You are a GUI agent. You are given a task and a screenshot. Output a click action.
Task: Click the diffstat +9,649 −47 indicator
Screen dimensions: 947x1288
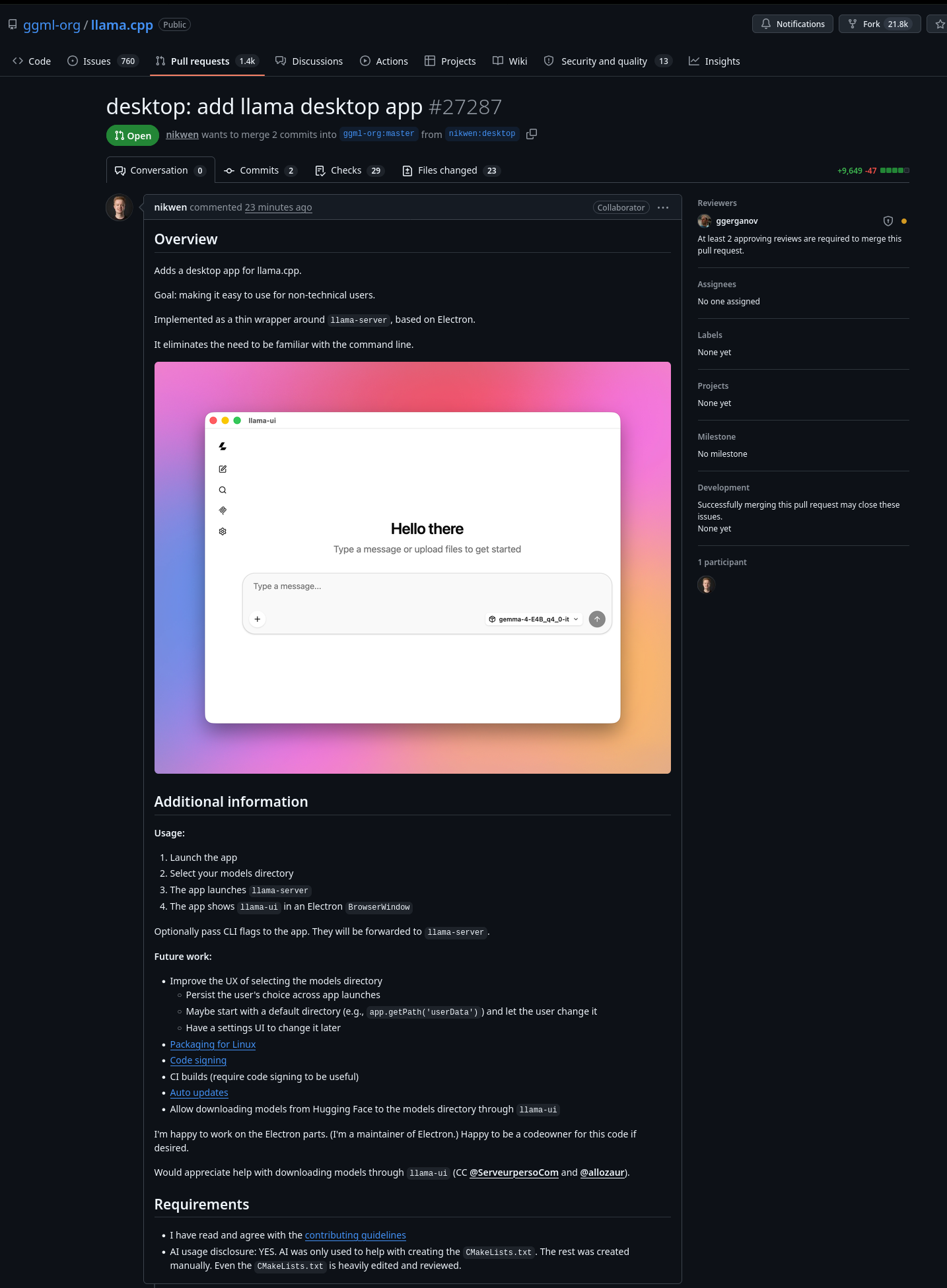point(873,170)
